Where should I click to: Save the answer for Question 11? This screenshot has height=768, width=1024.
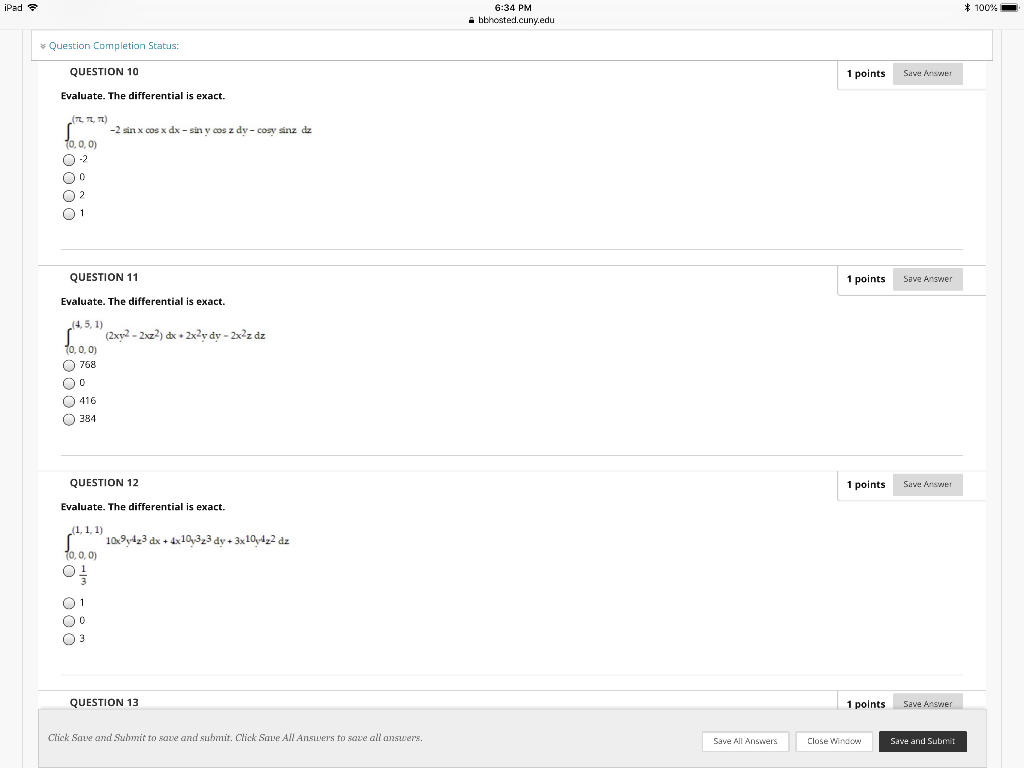pos(927,279)
